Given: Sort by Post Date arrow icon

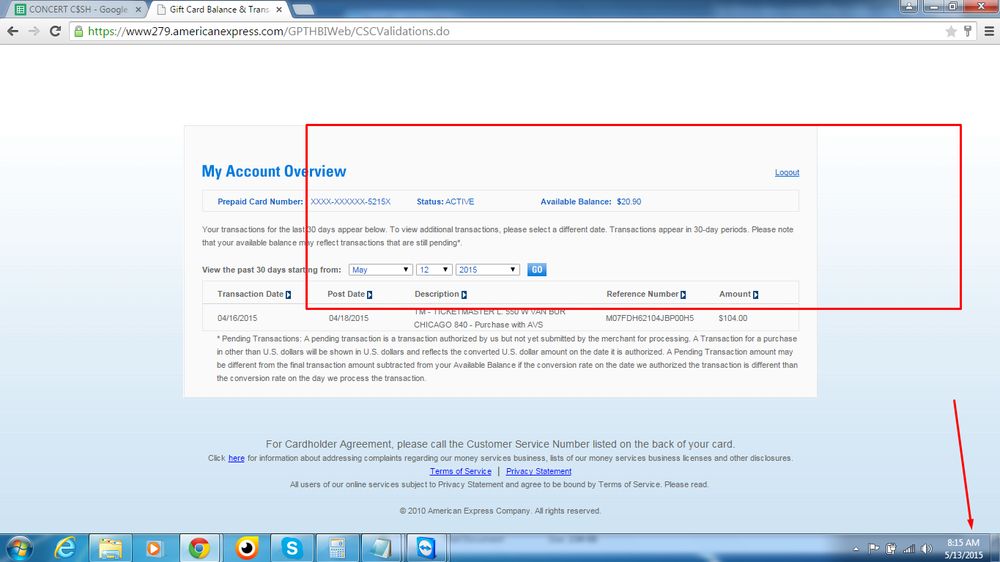Looking at the screenshot, I should pos(369,295).
